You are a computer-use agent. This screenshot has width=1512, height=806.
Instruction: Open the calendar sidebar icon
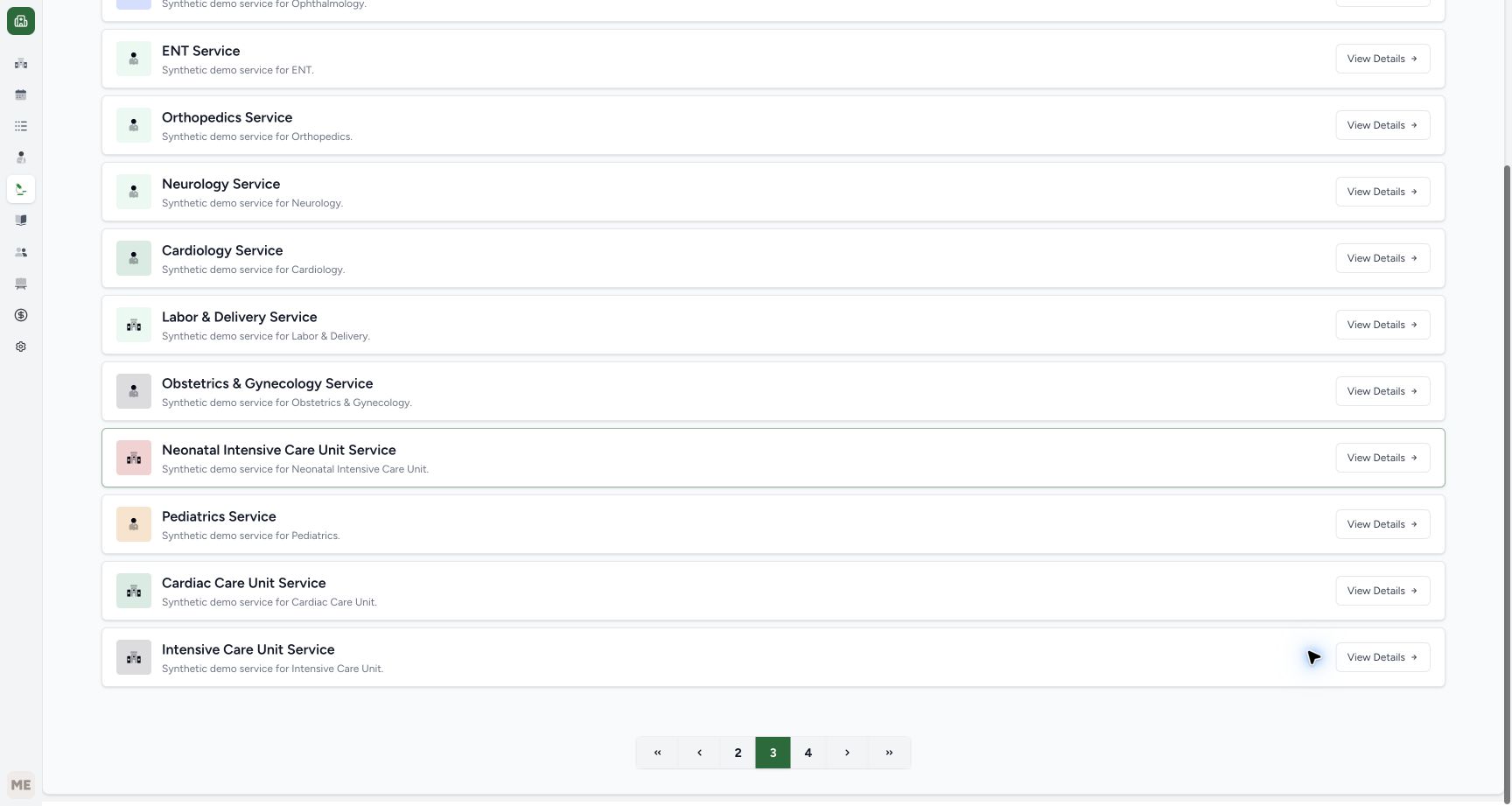tap(21, 95)
